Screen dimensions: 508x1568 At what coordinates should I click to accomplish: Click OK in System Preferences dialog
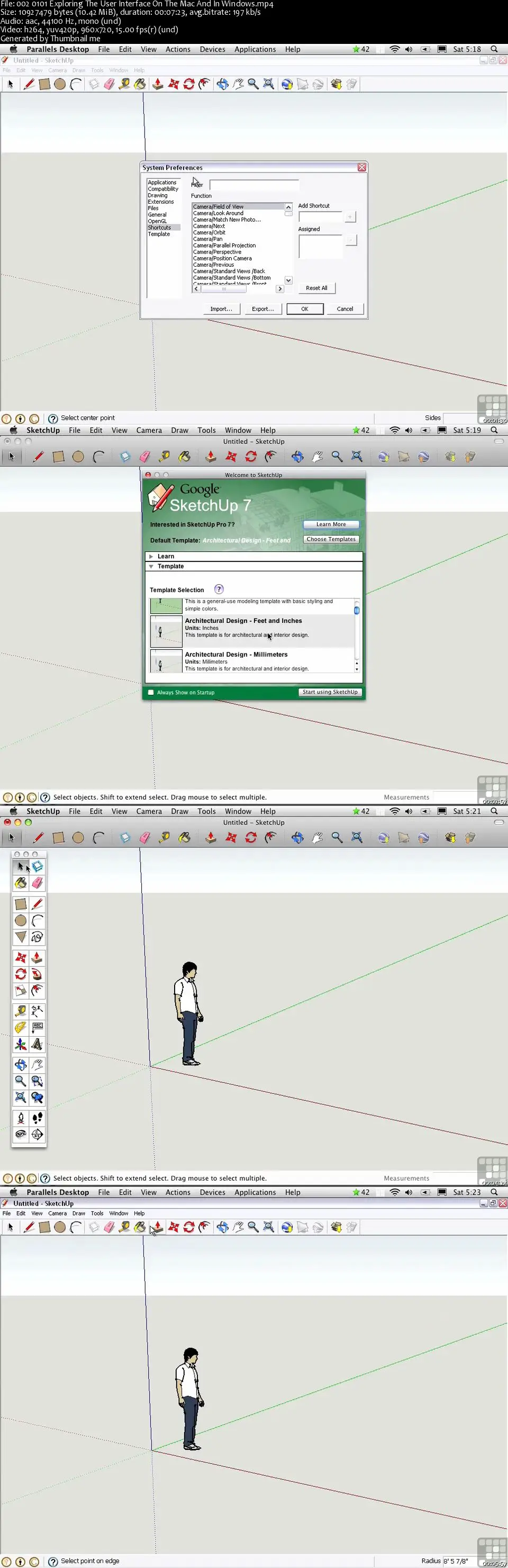305,309
